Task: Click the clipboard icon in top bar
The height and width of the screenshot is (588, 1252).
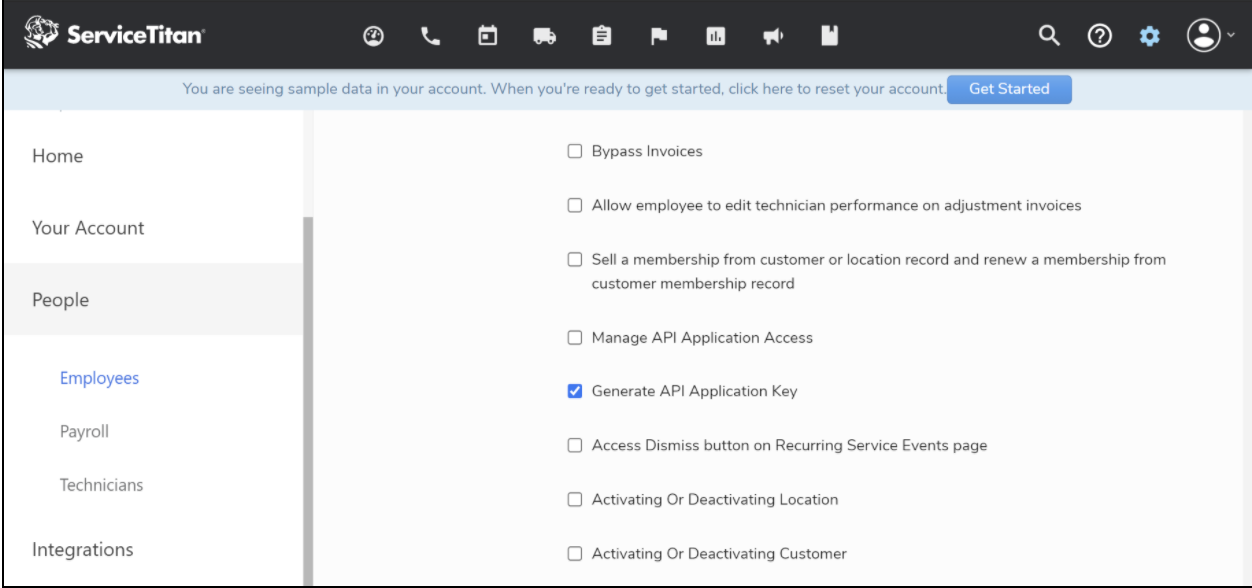Action: click(601, 36)
